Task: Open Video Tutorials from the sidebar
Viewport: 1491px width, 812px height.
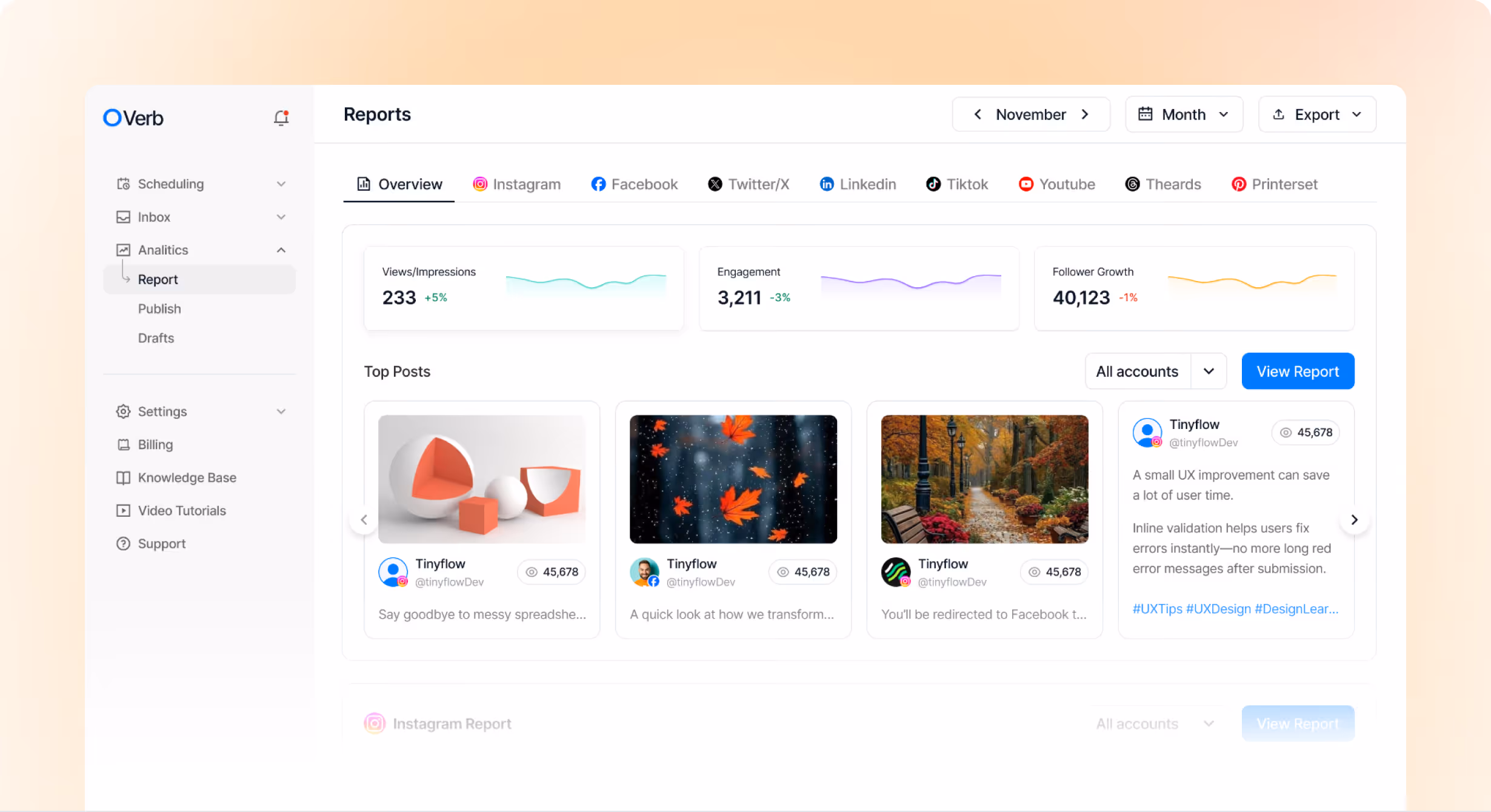Action: click(181, 510)
